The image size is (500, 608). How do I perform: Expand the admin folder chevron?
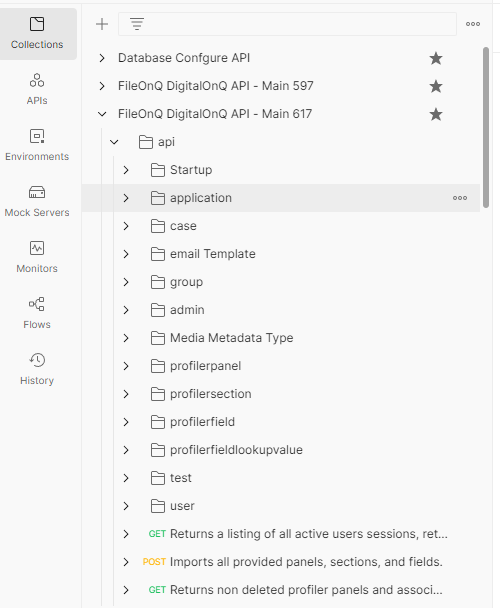126,310
